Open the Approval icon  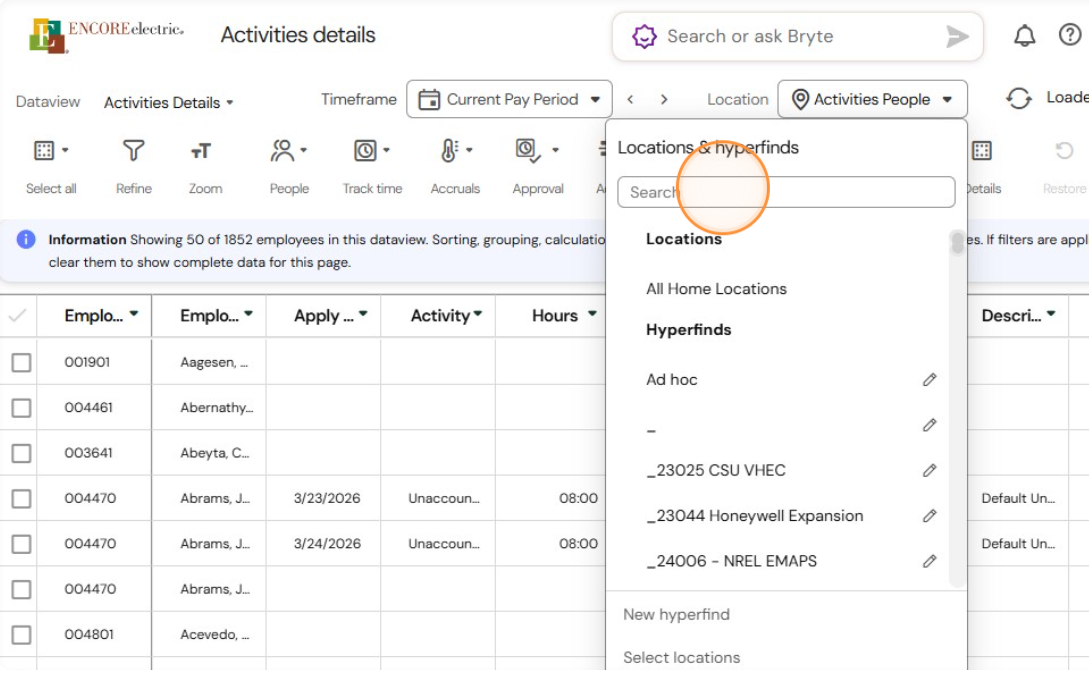click(527, 150)
